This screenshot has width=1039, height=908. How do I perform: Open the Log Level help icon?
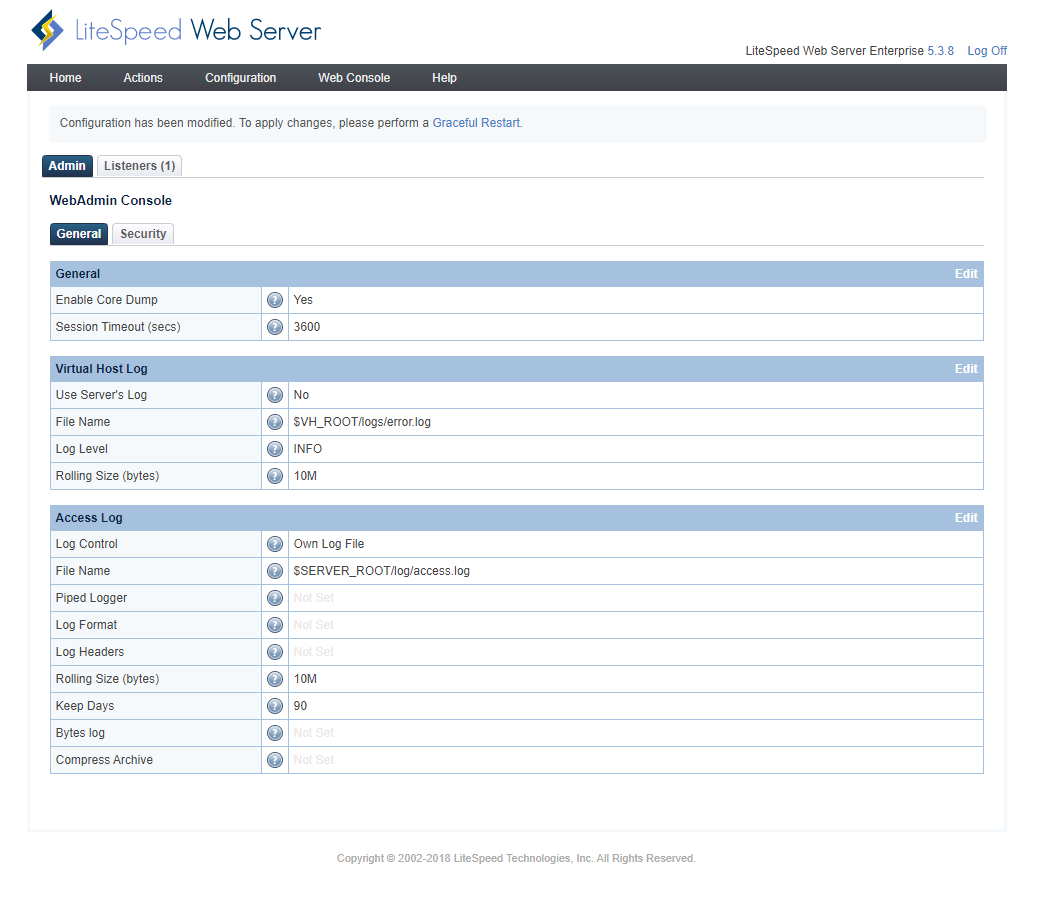point(275,449)
